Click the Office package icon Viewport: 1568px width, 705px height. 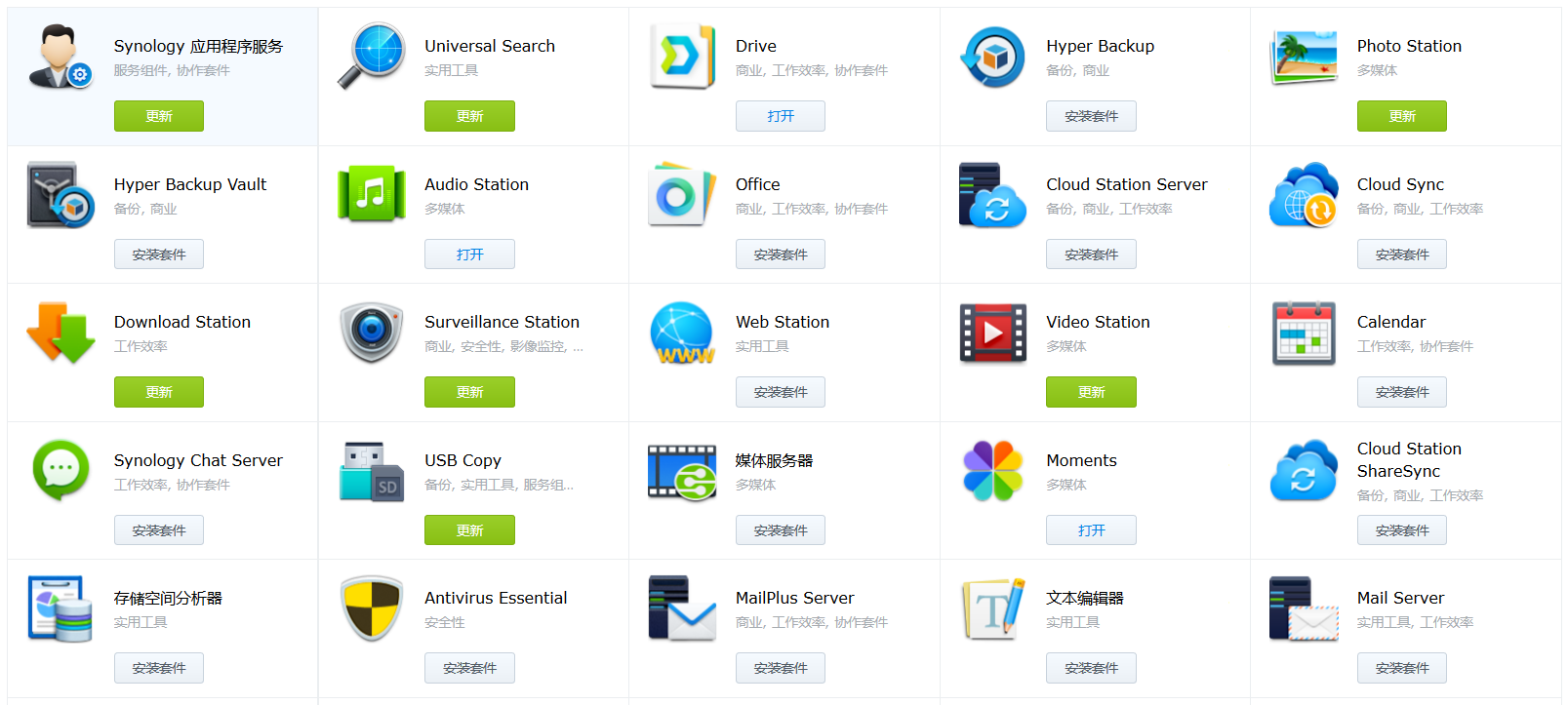point(682,194)
